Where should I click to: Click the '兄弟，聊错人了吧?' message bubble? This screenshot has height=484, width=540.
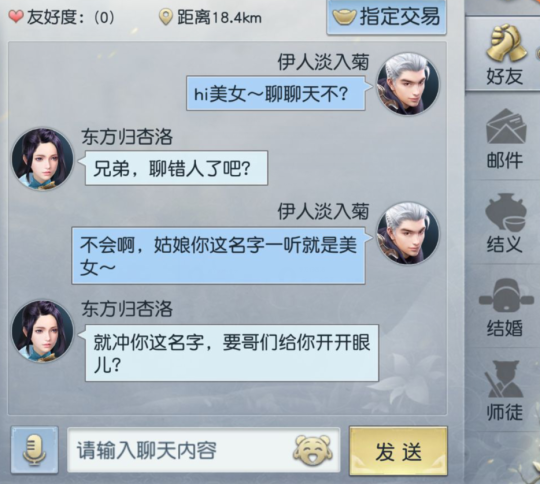(176, 168)
